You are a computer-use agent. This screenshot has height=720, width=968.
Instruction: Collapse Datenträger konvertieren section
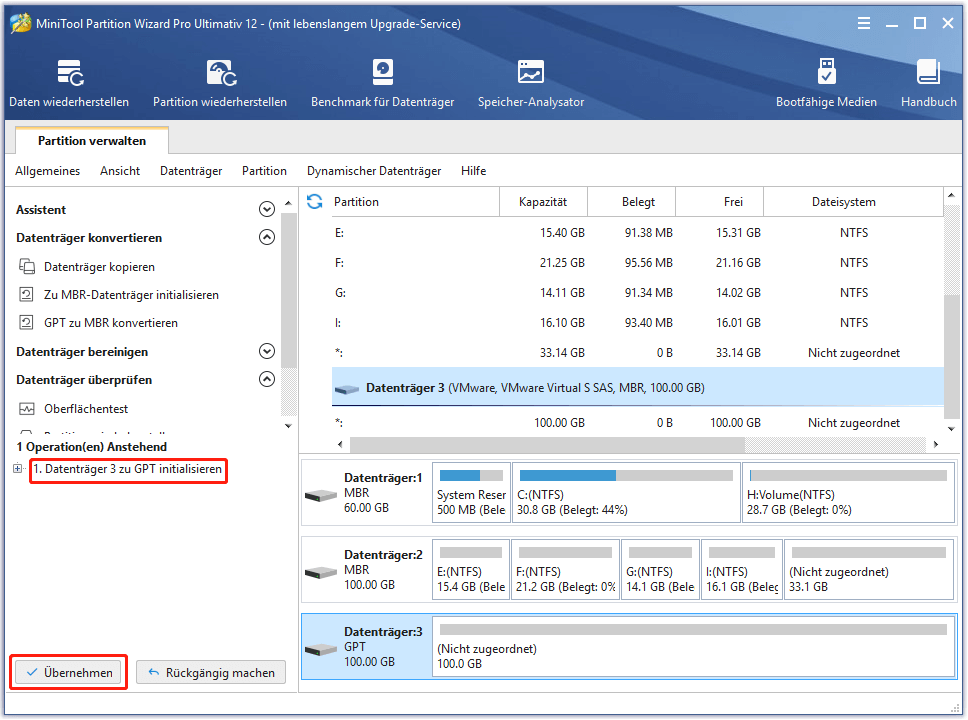(267, 237)
